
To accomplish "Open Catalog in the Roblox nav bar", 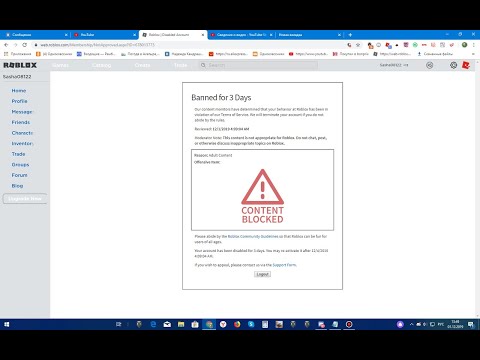I will coord(102,65).
